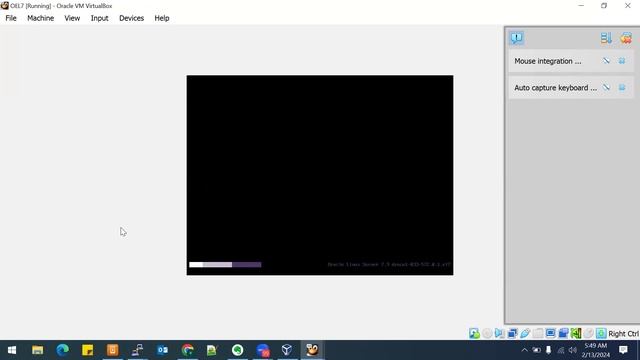640x360 pixels.
Task: Open Windows Action Center notifications icon
Action: pyautogui.click(x=623, y=350)
